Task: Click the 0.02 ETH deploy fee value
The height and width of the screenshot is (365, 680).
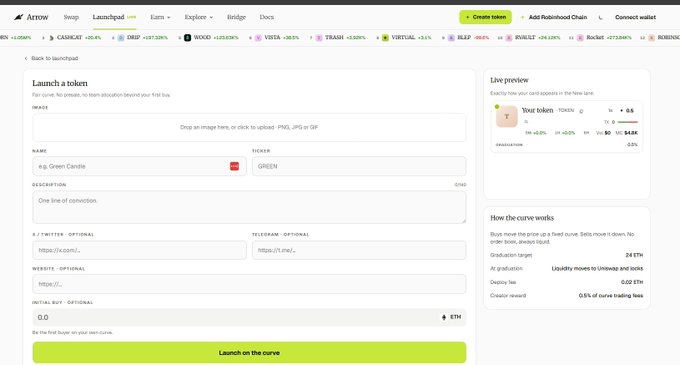Action: pyautogui.click(x=632, y=282)
